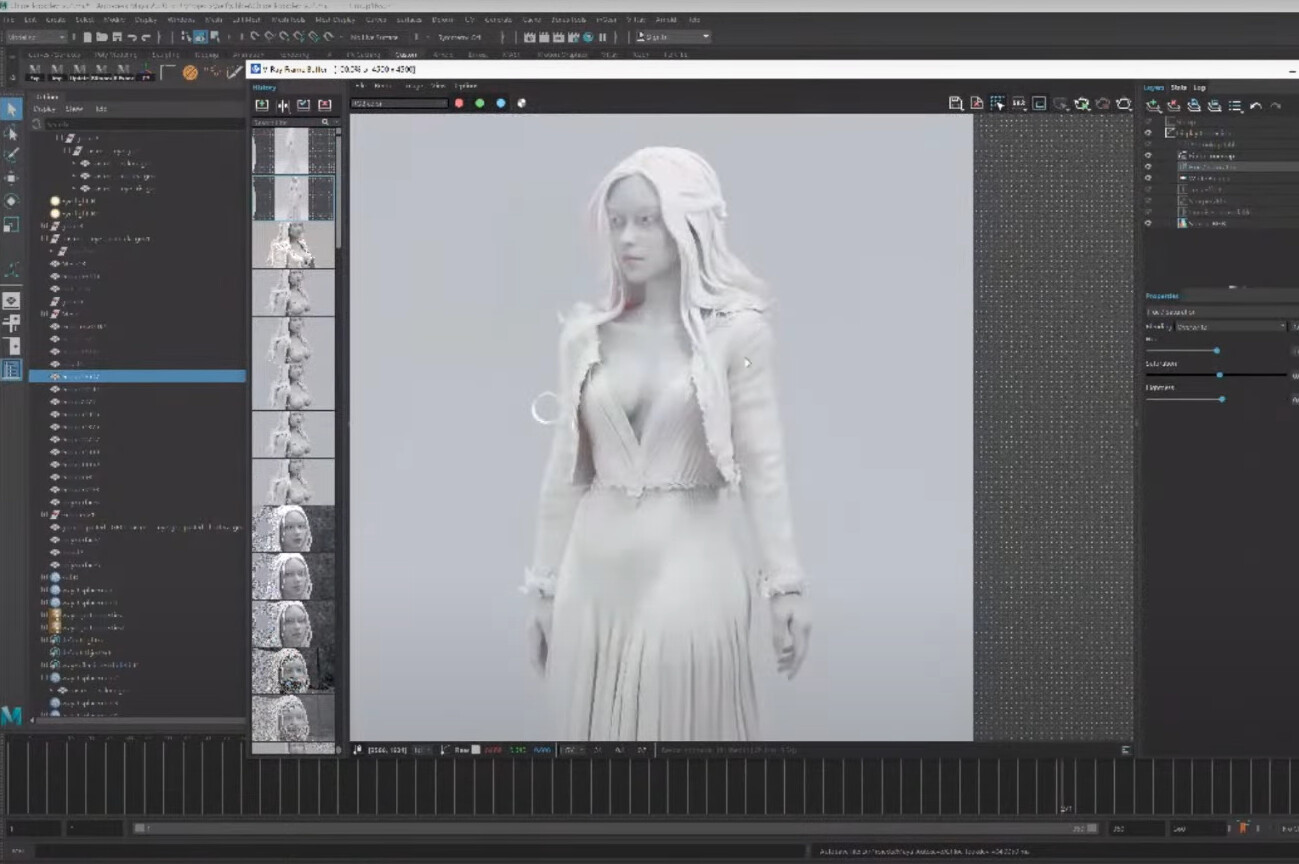Screen dimensions: 1299x864
Task: Adjust the Lightness slider handle
Action: (1222, 399)
